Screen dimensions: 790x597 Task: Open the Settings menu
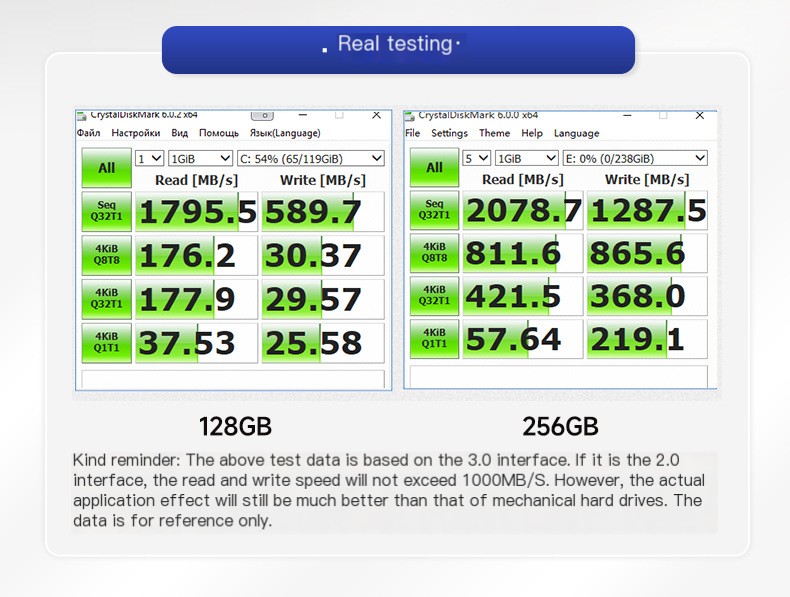pyautogui.click(x=449, y=133)
